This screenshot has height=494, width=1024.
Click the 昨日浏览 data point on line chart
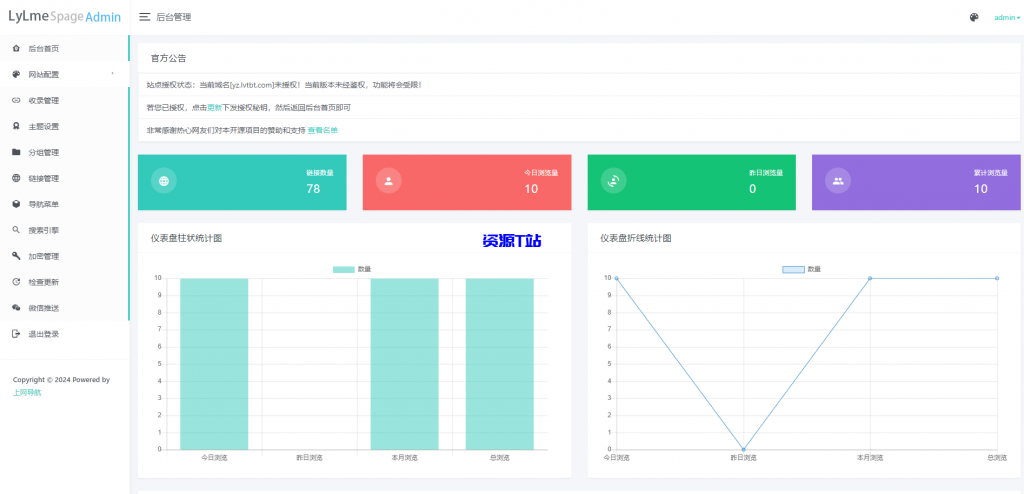pyautogui.click(x=743, y=450)
